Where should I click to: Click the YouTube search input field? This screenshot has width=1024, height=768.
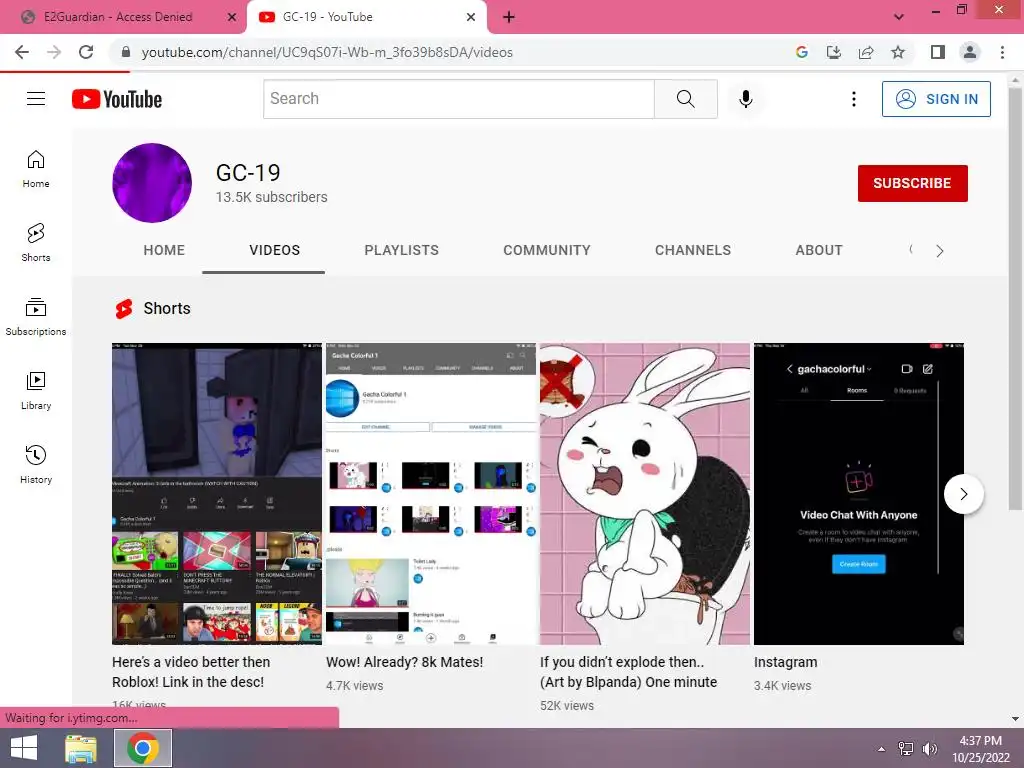(458, 99)
